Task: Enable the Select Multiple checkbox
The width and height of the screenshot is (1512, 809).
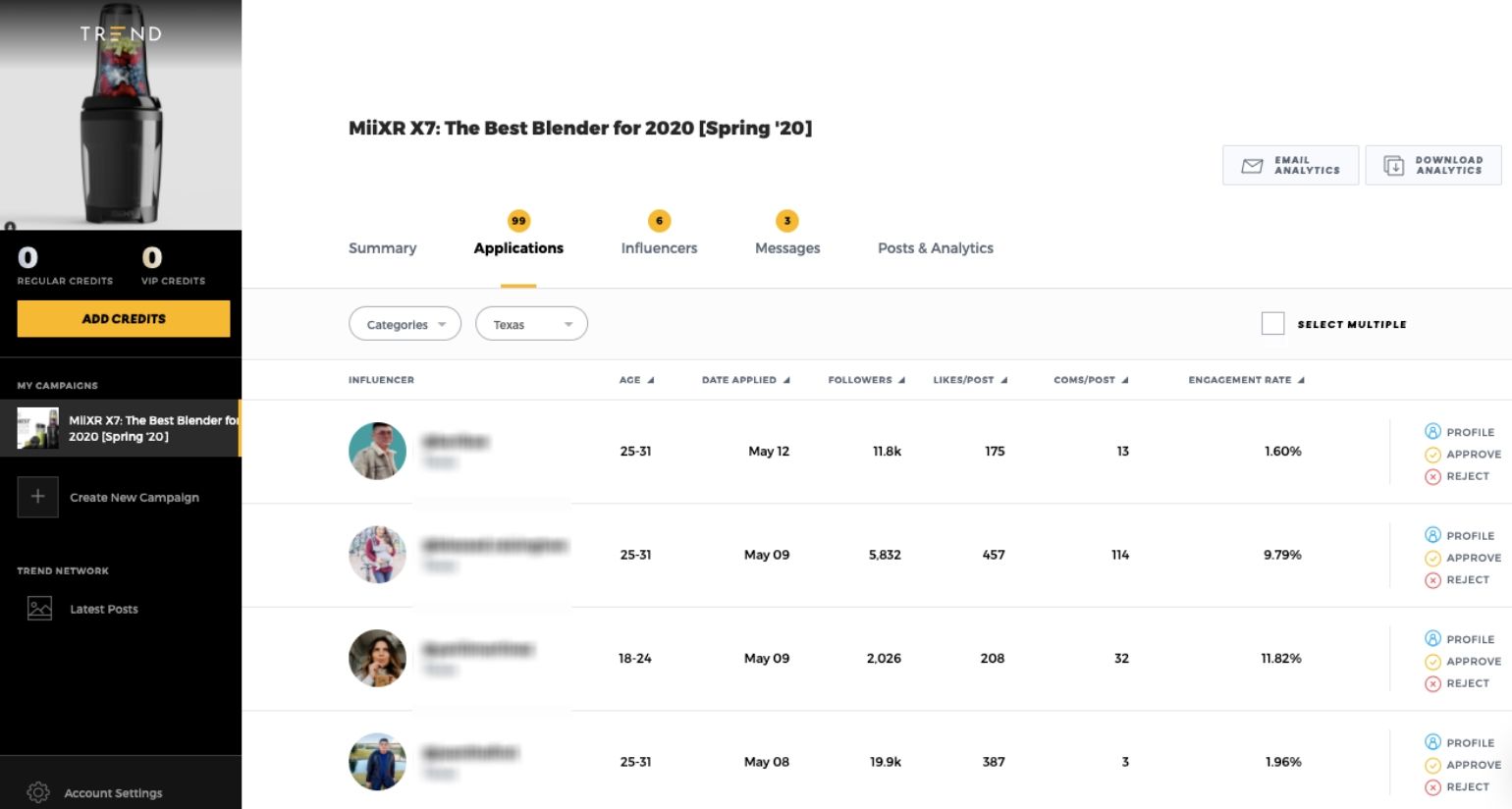Action: pos(1272,323)
